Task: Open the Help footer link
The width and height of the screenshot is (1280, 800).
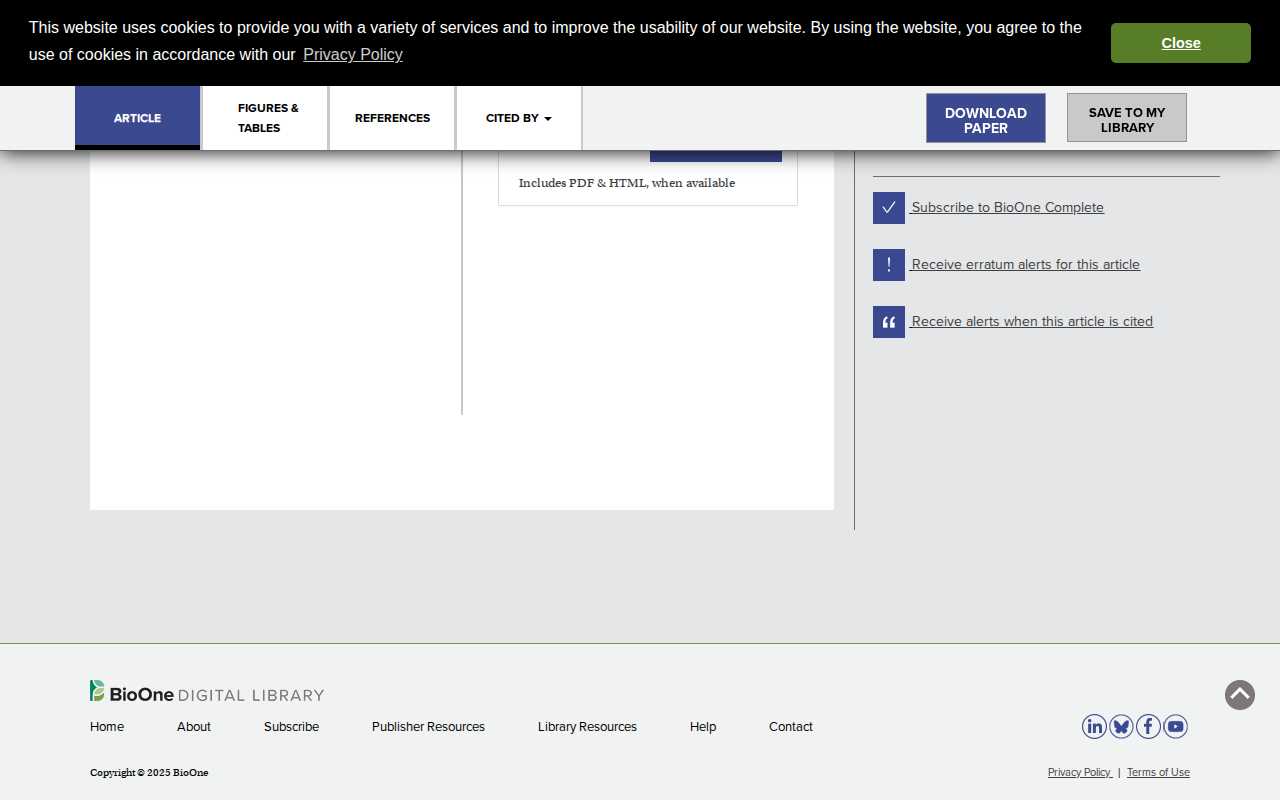Action: coord(703,727)
